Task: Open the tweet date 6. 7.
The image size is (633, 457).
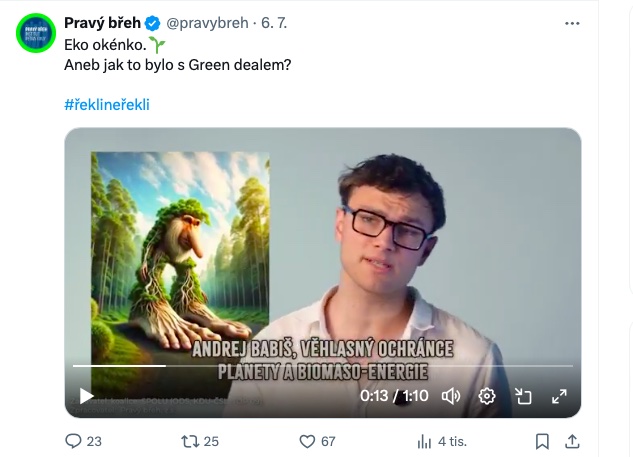Action: point(274,23)
